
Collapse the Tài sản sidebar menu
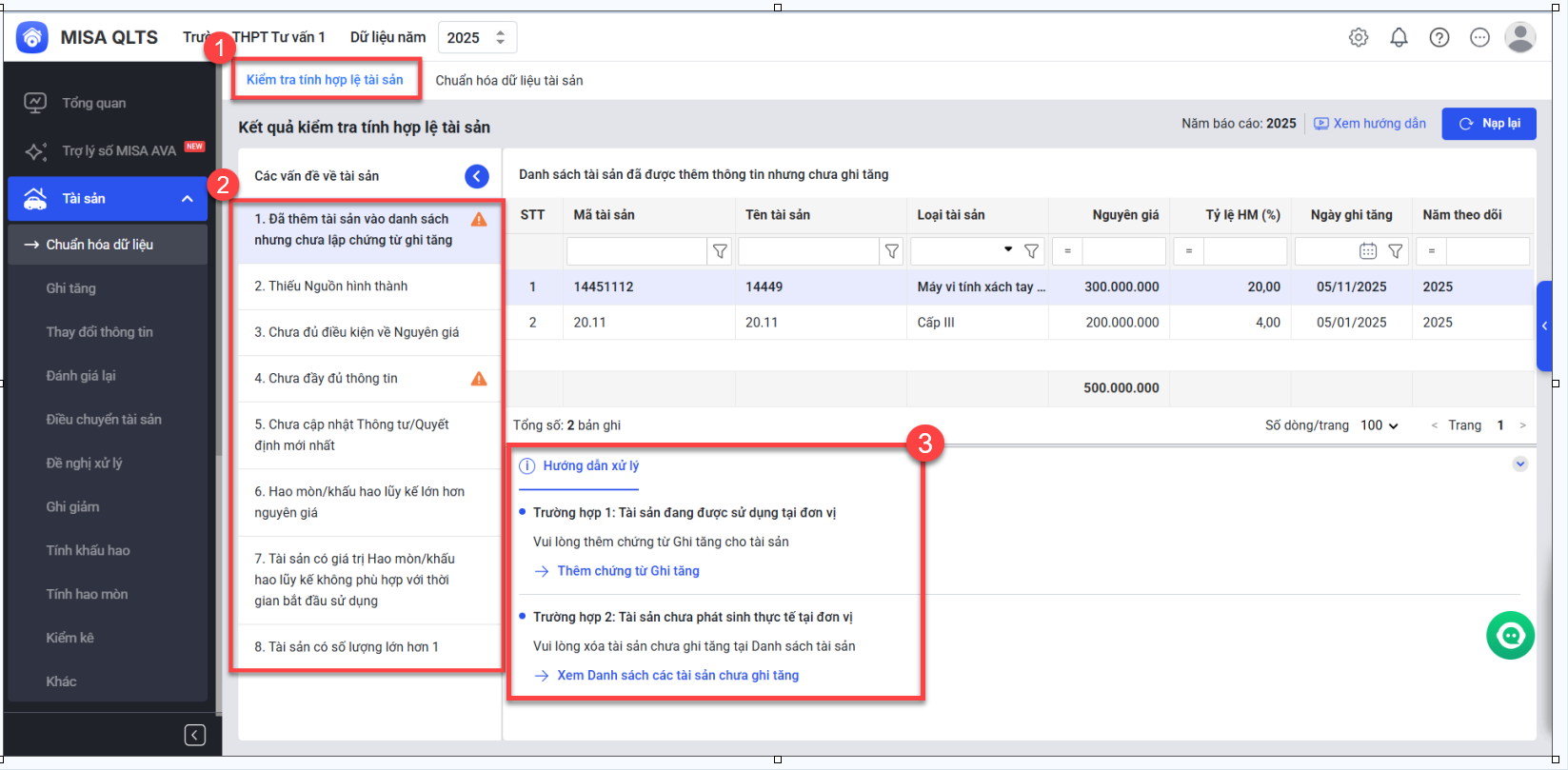188,199
